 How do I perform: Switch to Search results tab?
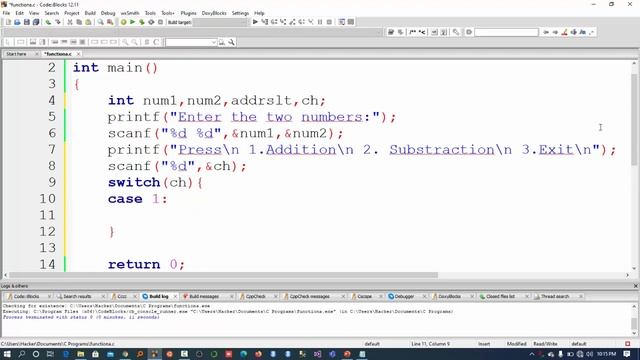click(77, 296)
